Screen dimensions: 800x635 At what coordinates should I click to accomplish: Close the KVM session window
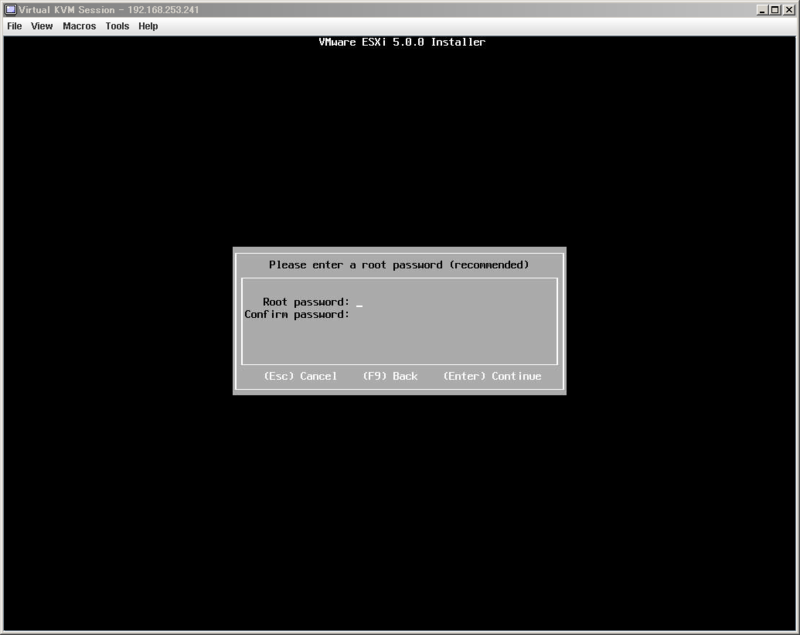788,10
